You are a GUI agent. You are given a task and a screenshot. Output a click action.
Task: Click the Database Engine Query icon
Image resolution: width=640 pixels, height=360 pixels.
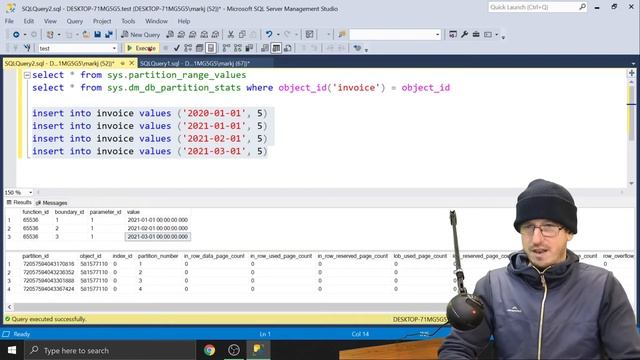(x=170, y=35)
